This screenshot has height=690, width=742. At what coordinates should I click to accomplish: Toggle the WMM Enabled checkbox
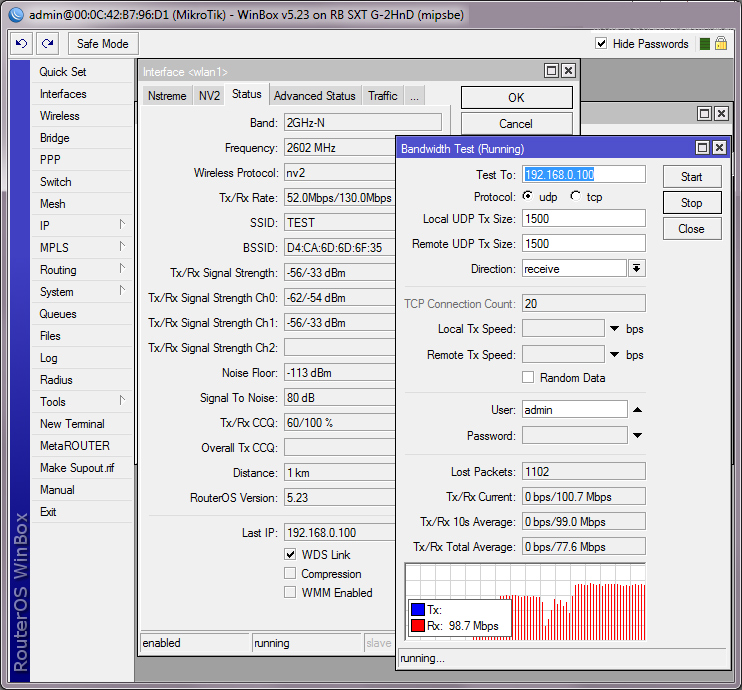(290, 592)
